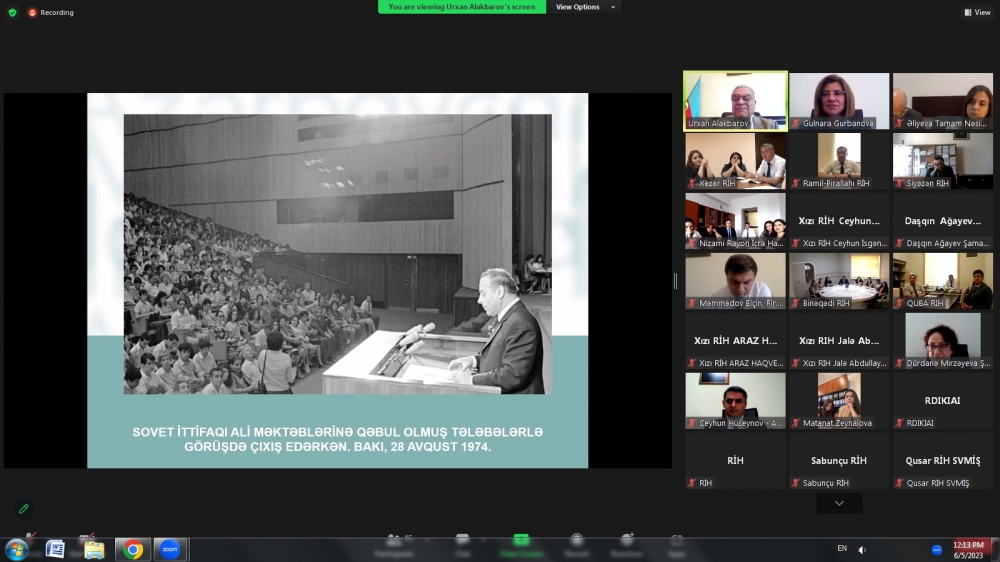
Task: Click muted mic icon on QUBA RİH tile
Action: click(900, 303)
